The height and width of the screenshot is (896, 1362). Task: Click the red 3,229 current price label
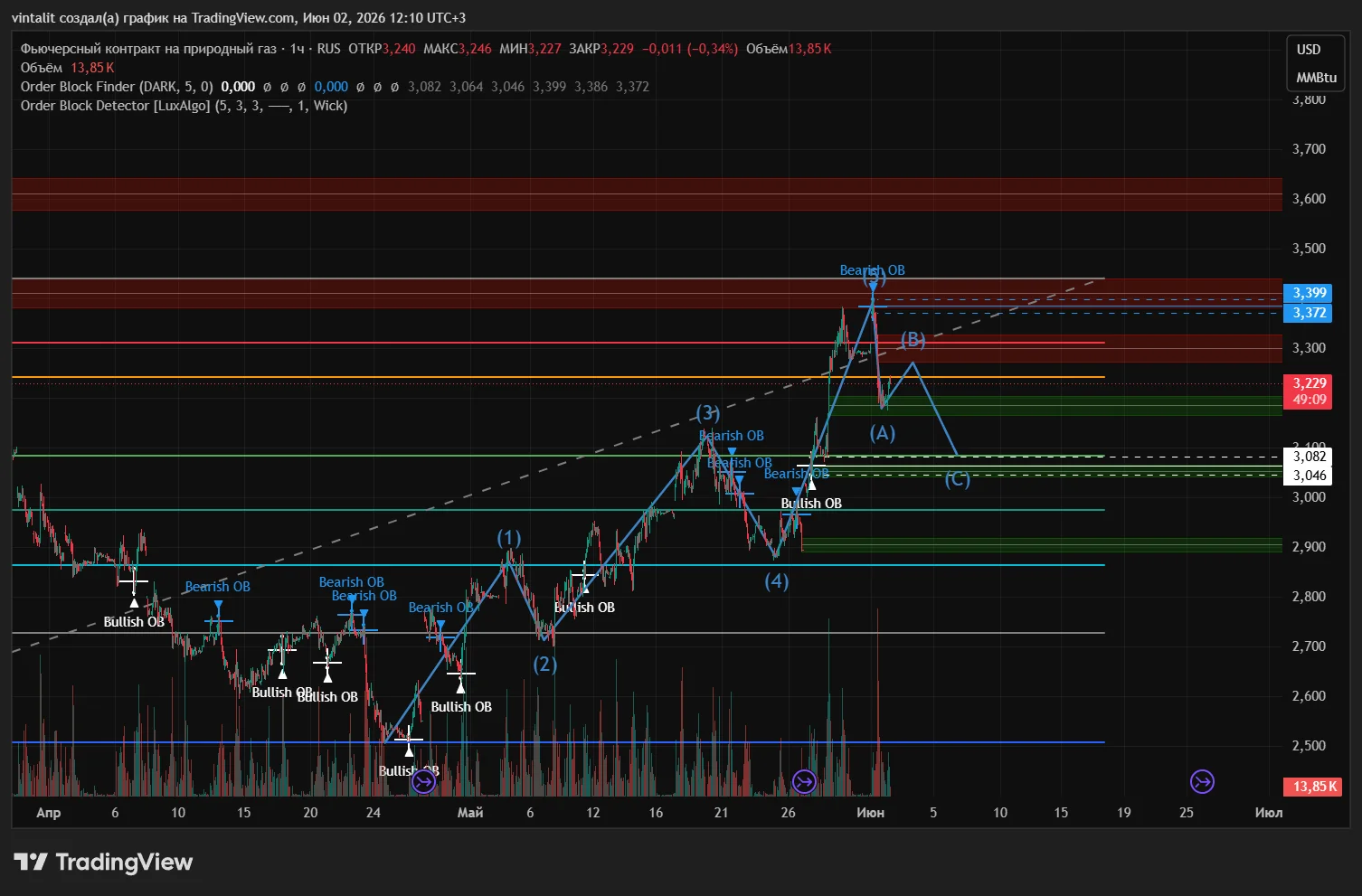pyautogui.click(x=1309, y=391)
